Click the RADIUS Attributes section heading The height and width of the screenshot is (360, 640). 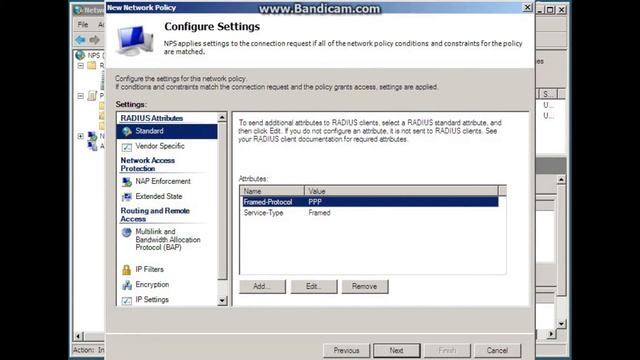151,118
